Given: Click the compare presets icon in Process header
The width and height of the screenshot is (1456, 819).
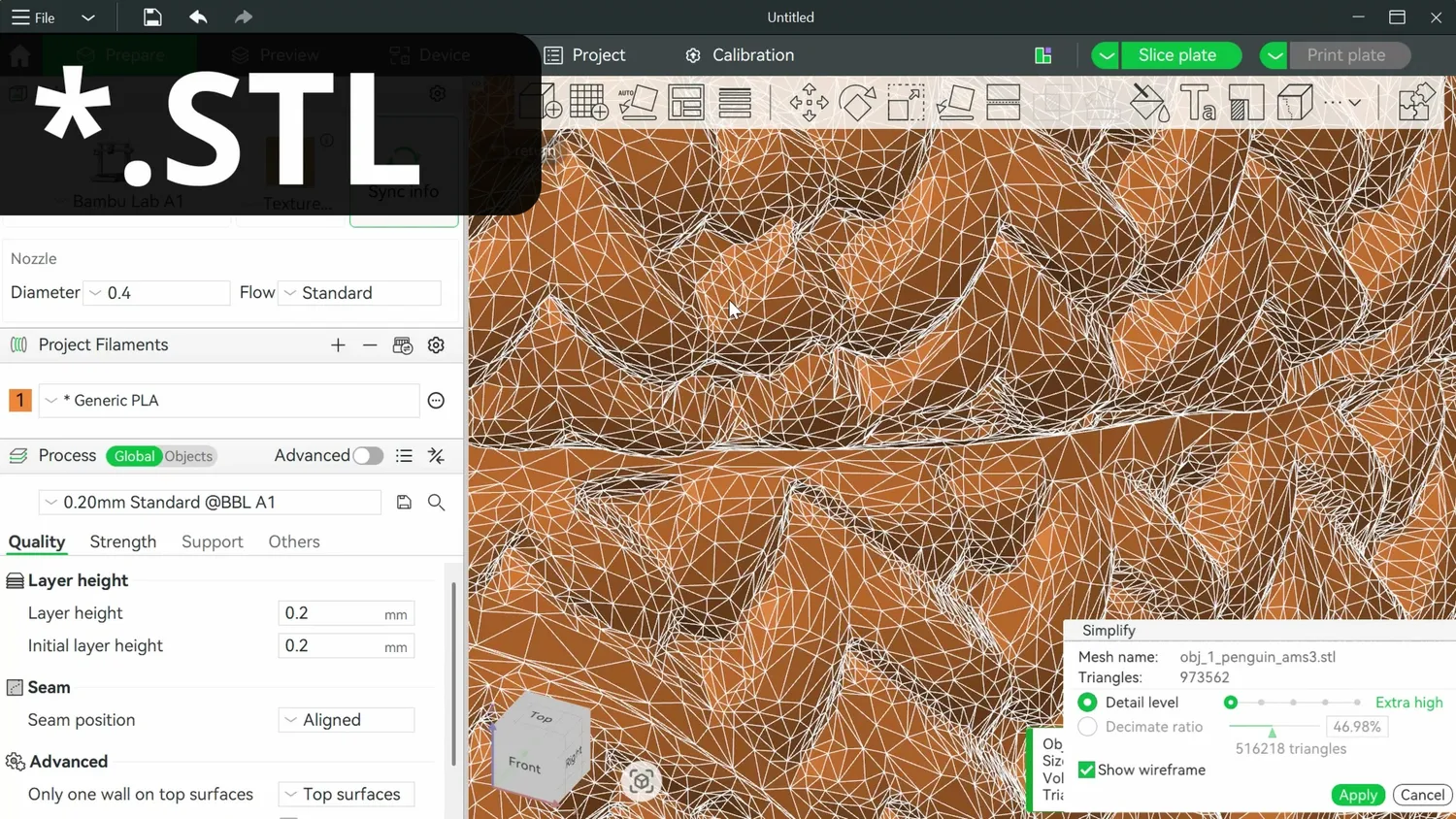Looking at the screenshot, I should tap(437, 456).
